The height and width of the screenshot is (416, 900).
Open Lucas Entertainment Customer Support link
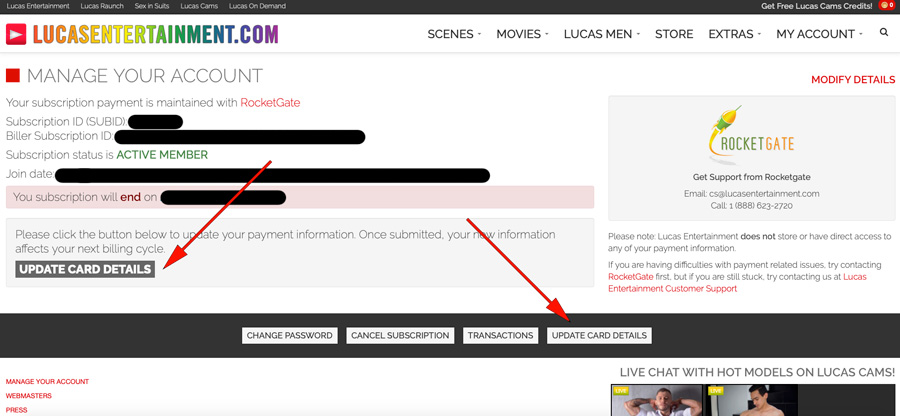737,283
